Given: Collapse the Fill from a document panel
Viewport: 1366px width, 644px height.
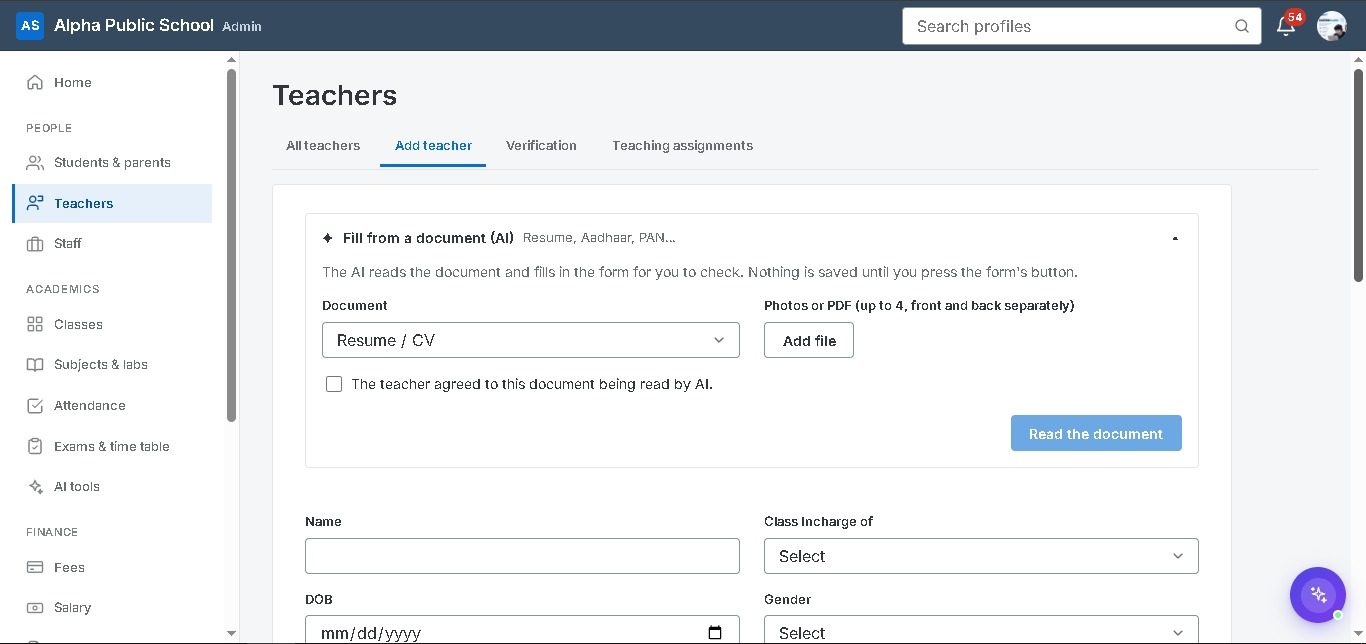Looking at the screenshot, I should coord(1175,238).
